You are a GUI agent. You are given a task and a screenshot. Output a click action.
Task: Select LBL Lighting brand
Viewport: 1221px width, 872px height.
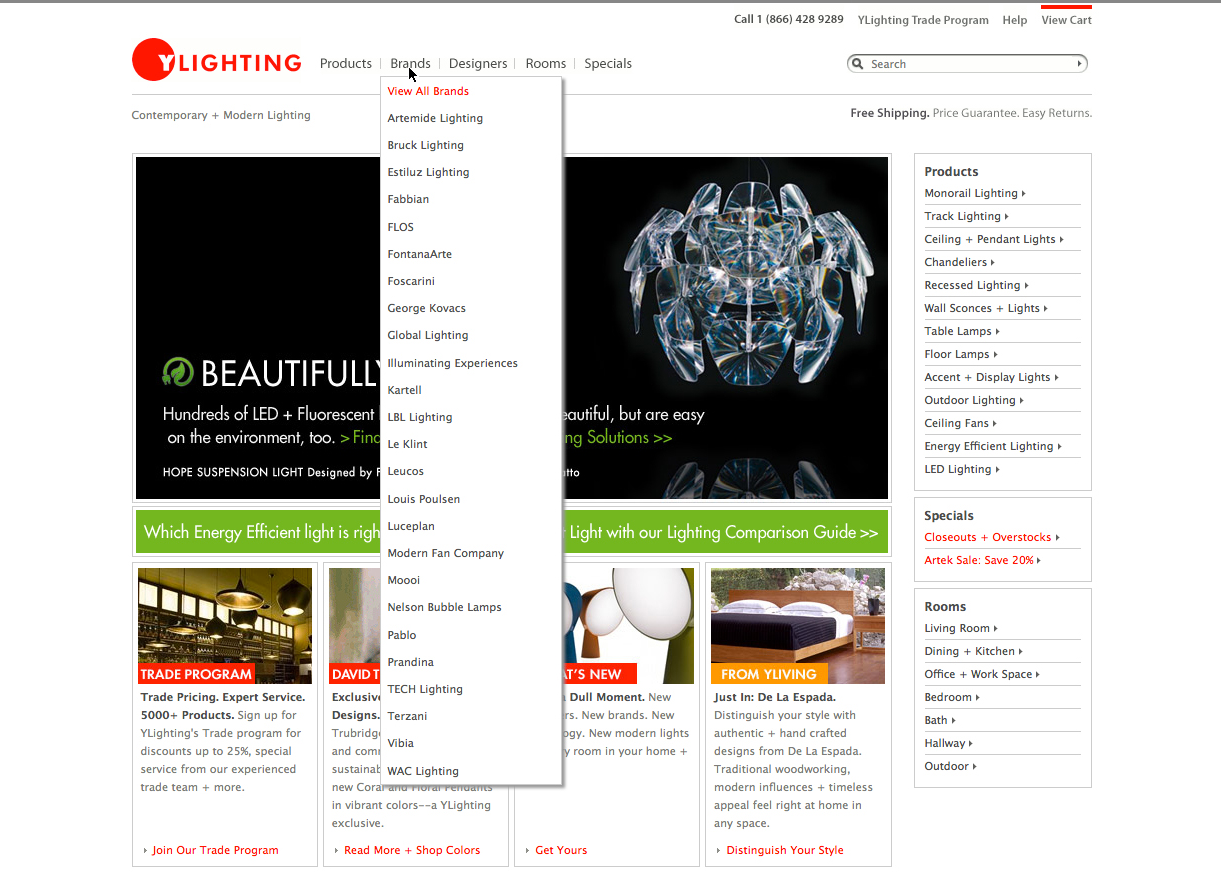pyautogui.click(x=420, y=417)
